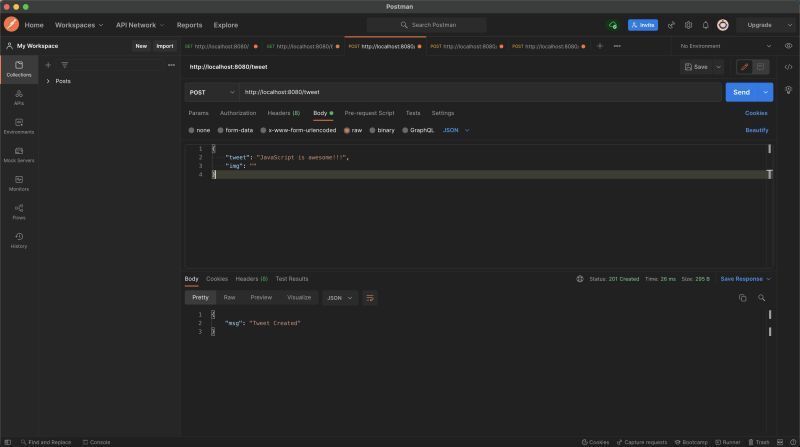This screenshot has height=447, width=800.
Task: Expand the Posts collection
Action: (x=48, y=81)
